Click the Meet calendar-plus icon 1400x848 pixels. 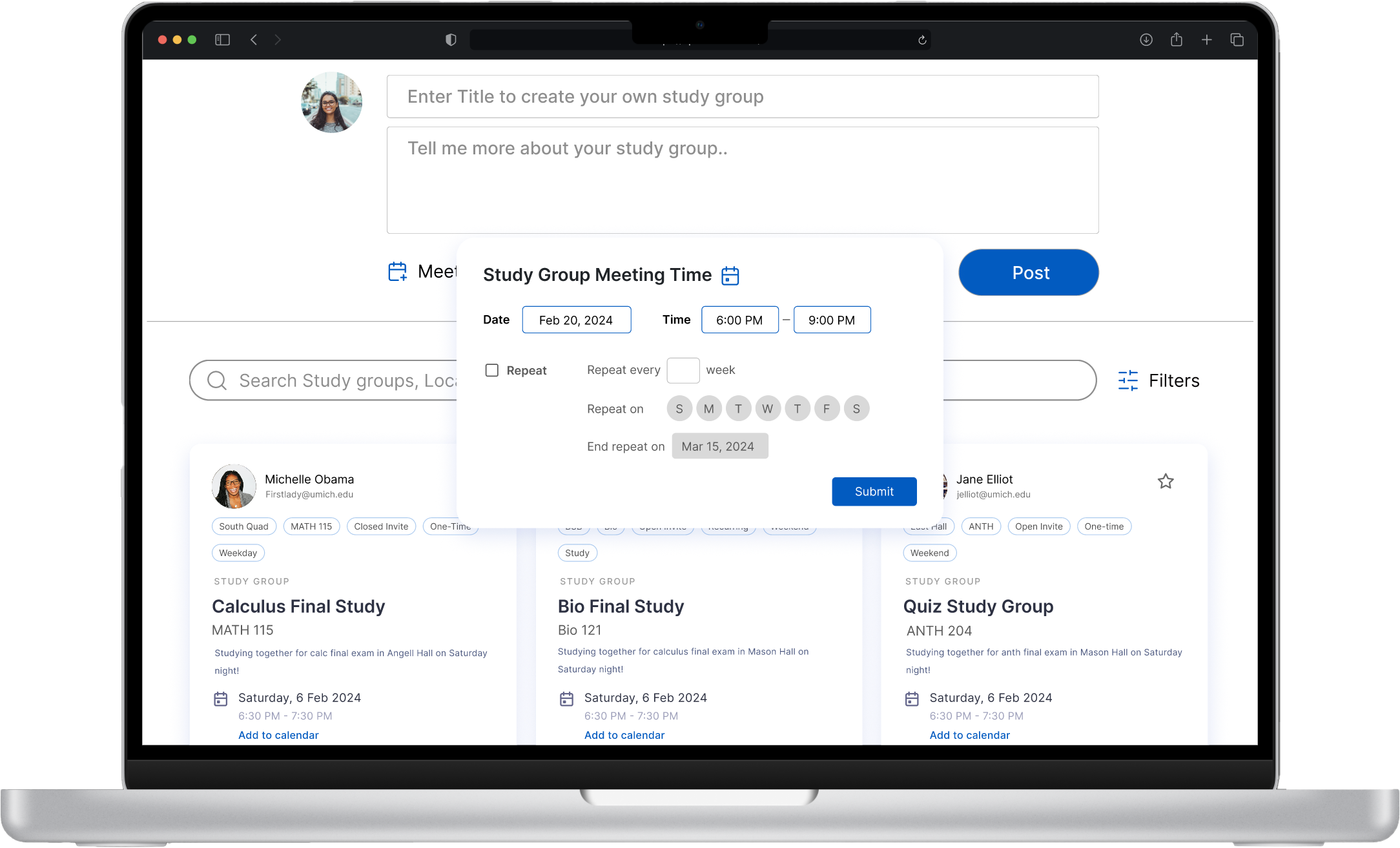[x=397, y=271]
